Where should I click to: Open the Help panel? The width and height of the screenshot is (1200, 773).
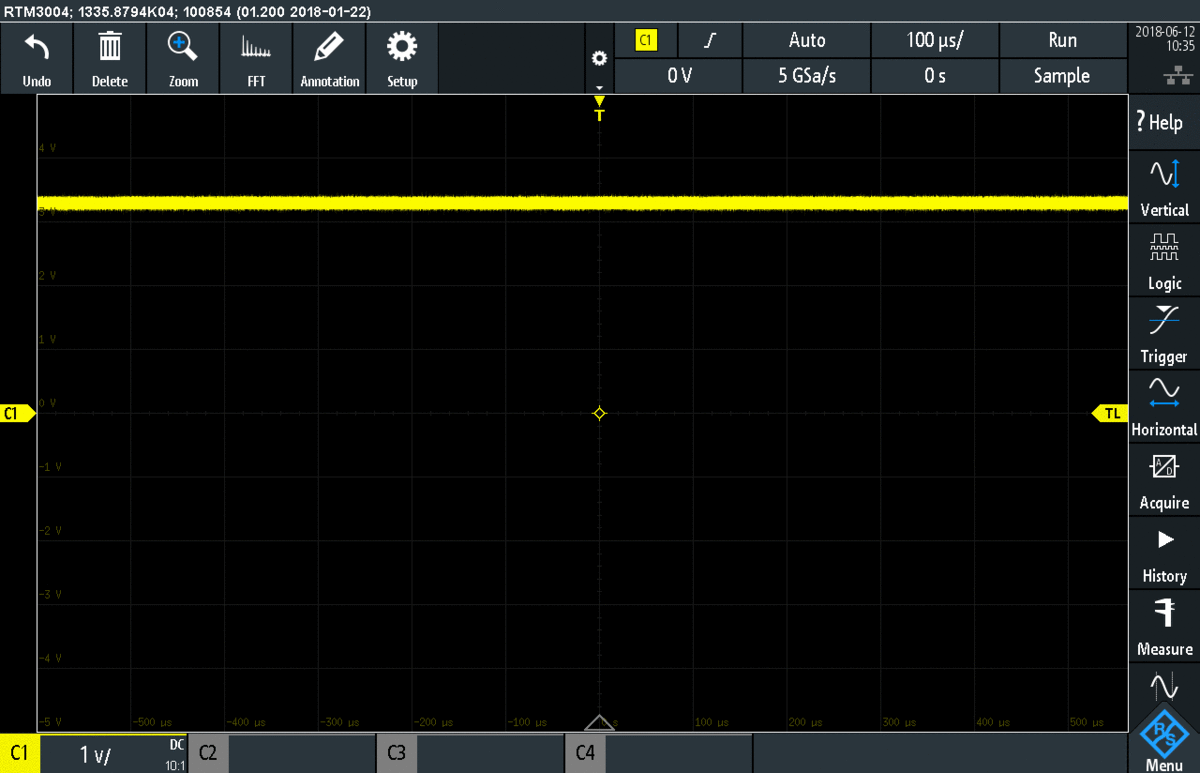tap(1163, 122)
